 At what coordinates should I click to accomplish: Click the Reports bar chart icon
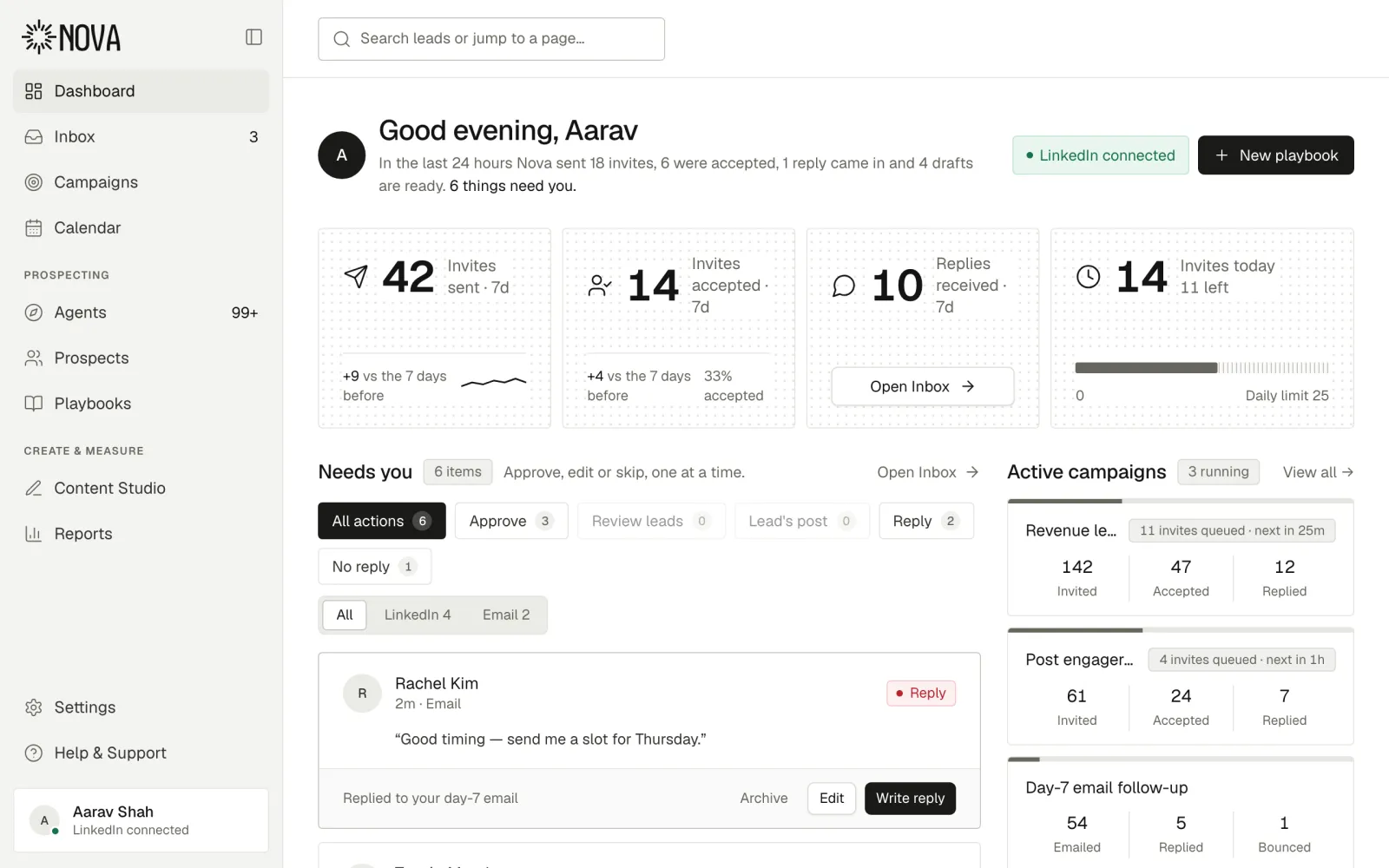click(x=34, y=534)
